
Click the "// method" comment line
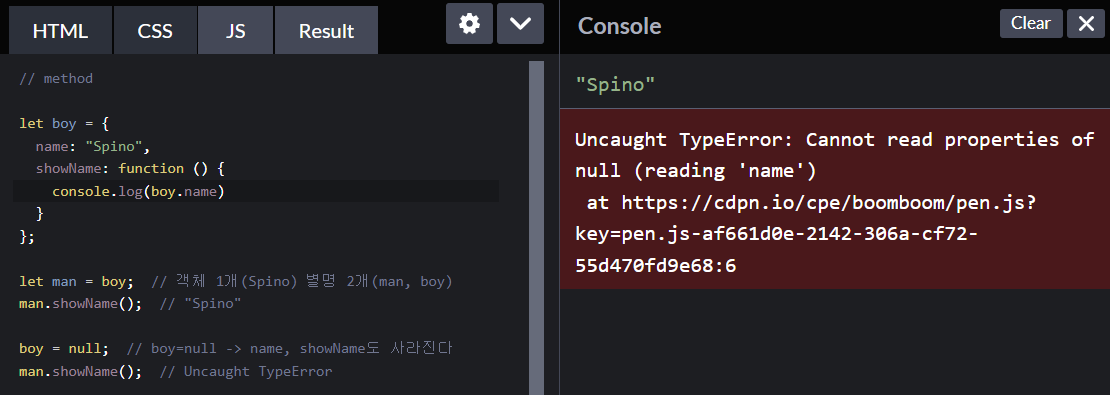(56, 78)
